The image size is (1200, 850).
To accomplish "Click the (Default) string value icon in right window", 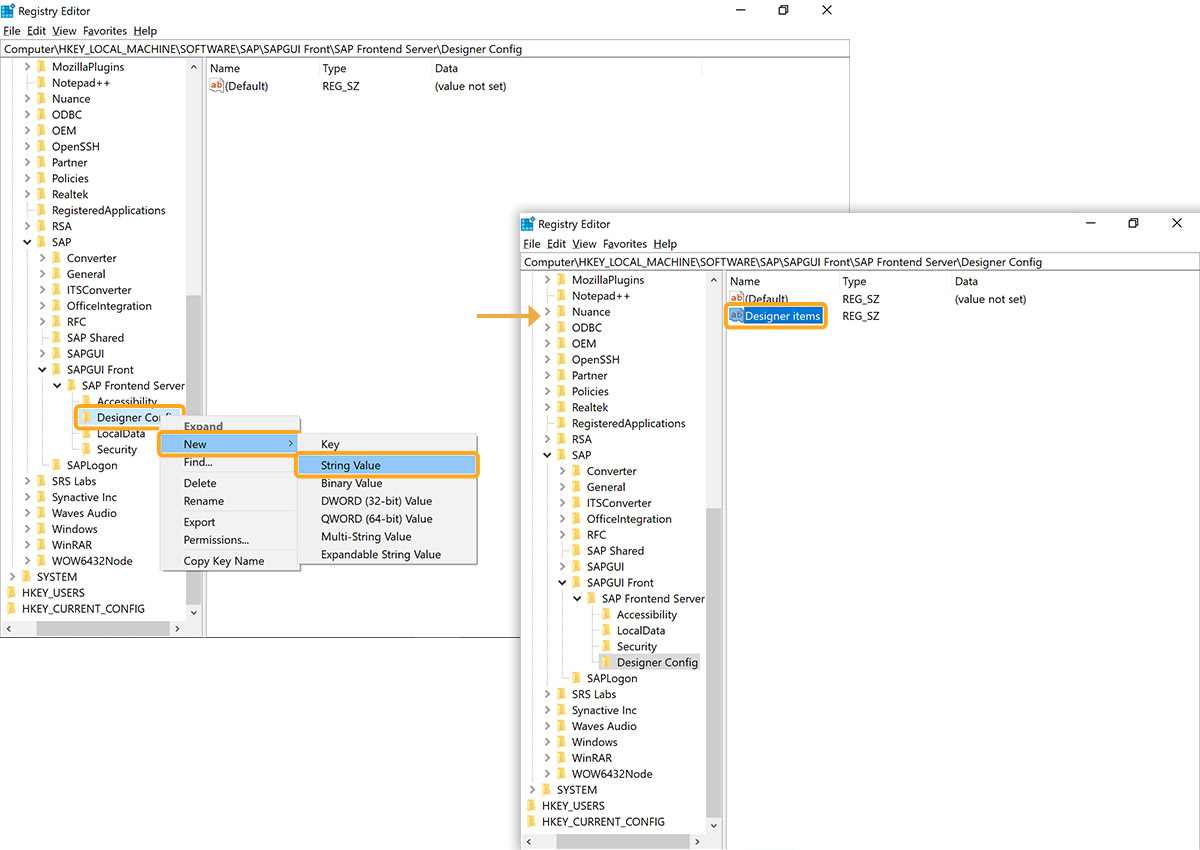I will (x=736, y=299).
